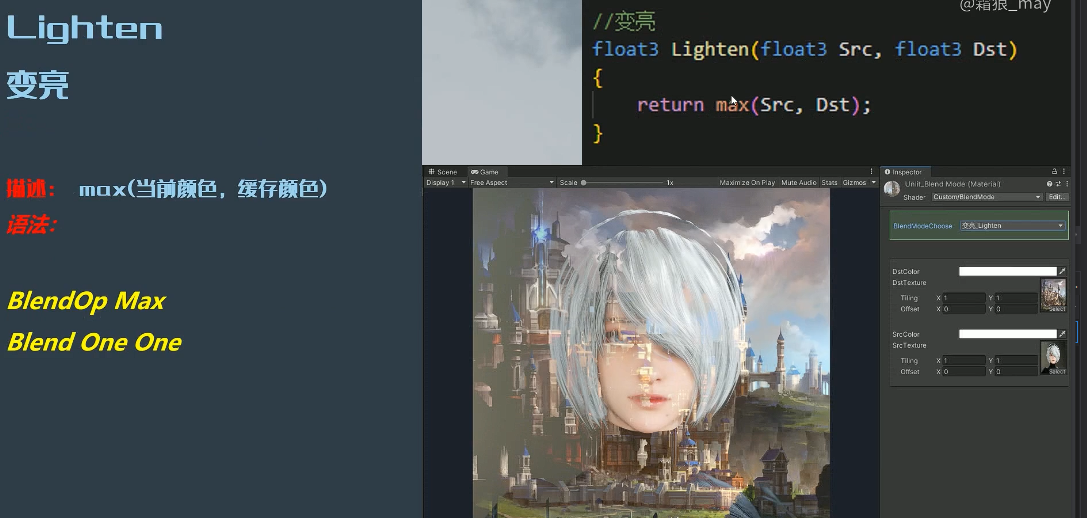Open the material component options menu

(x=1066, y=184)
